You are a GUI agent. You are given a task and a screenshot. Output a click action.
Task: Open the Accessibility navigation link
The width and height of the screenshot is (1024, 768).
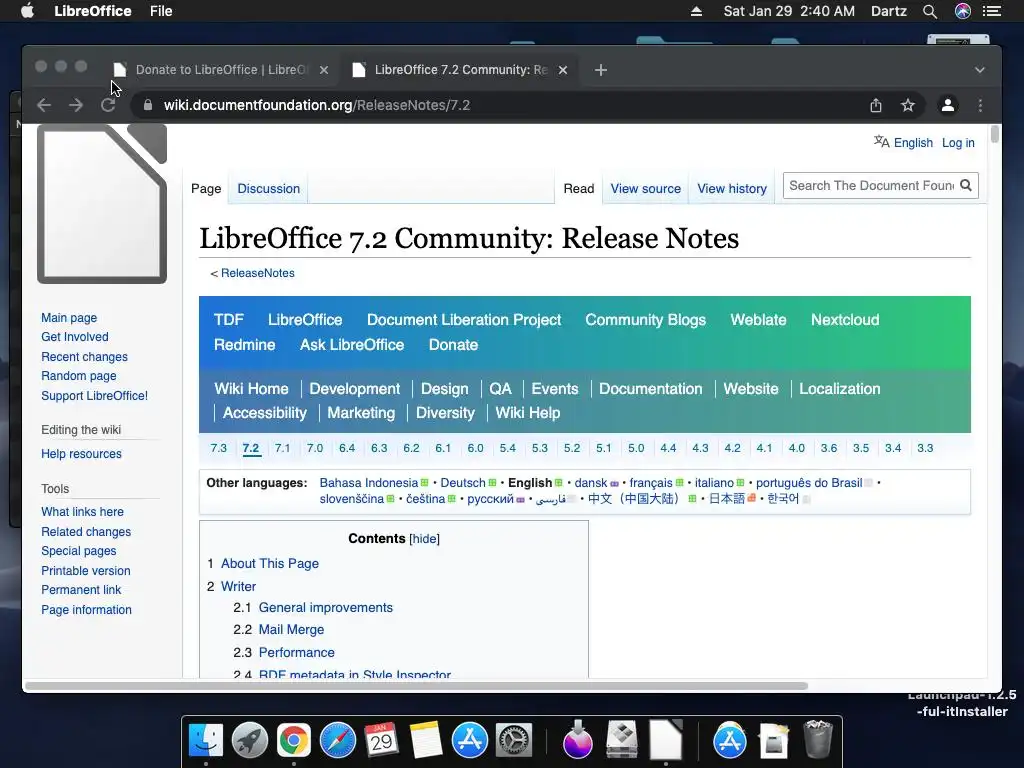pos(264,413)
